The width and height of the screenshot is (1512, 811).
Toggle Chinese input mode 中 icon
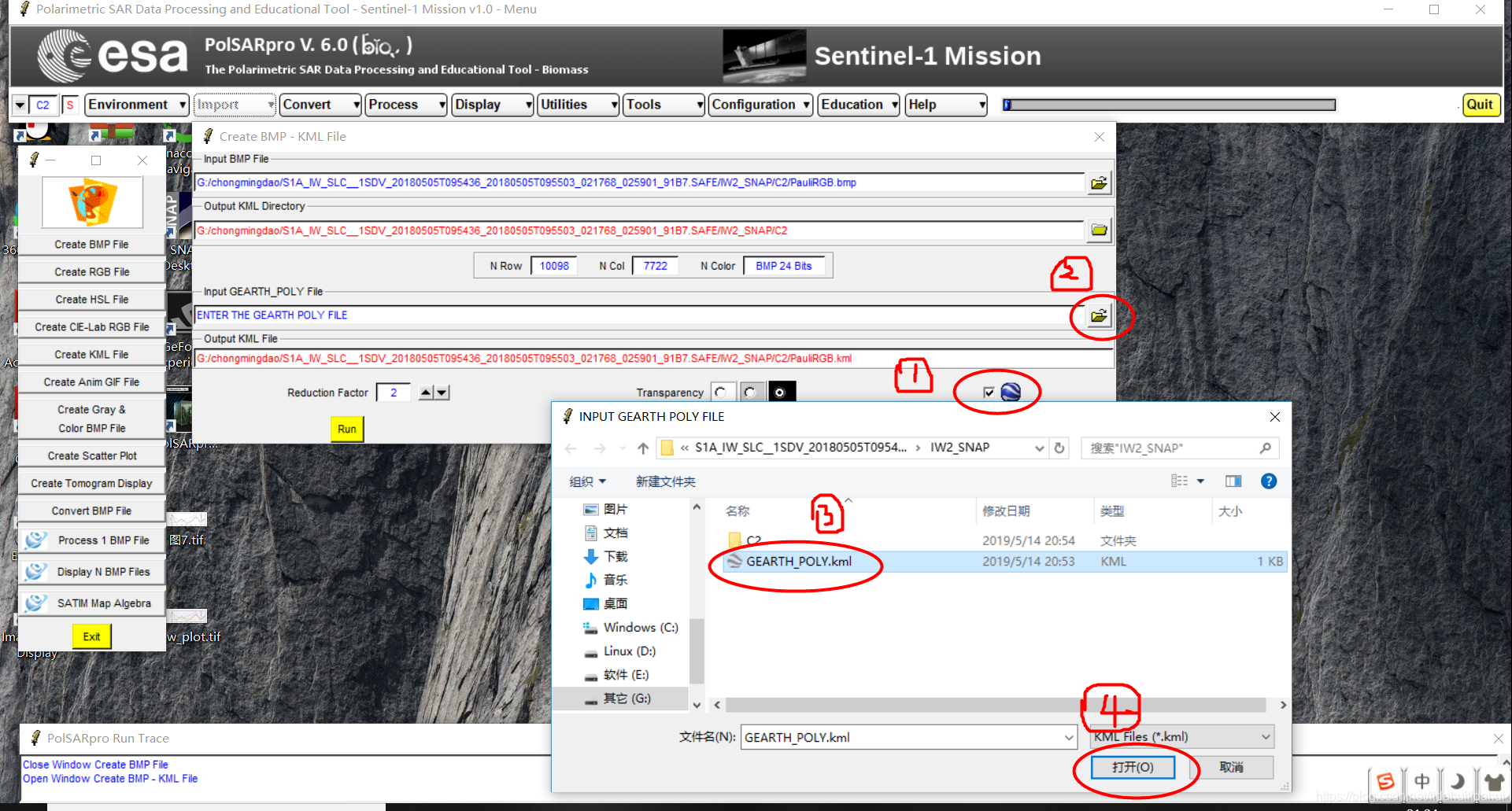pos(1422,781)
